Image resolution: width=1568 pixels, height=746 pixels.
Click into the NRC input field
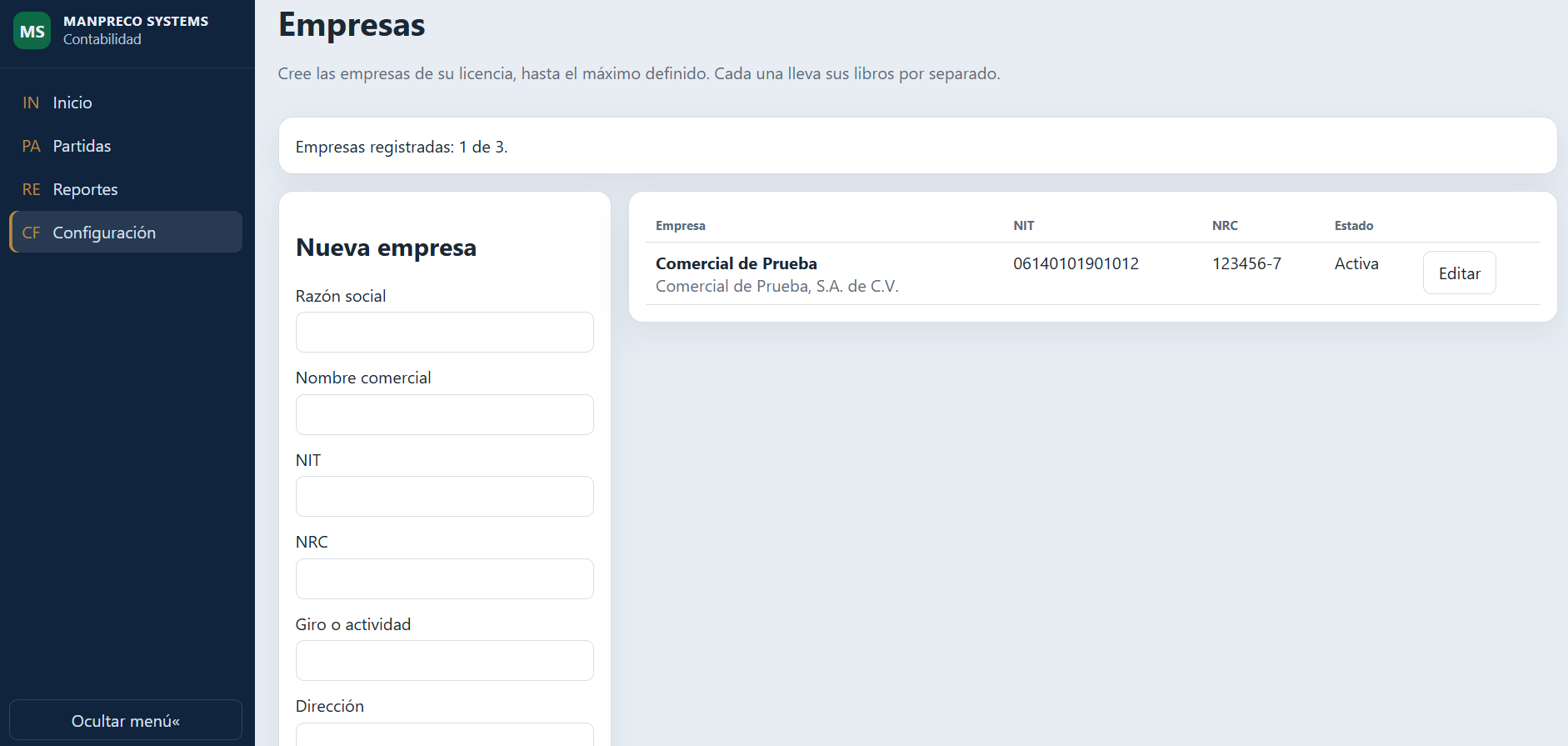445,578
